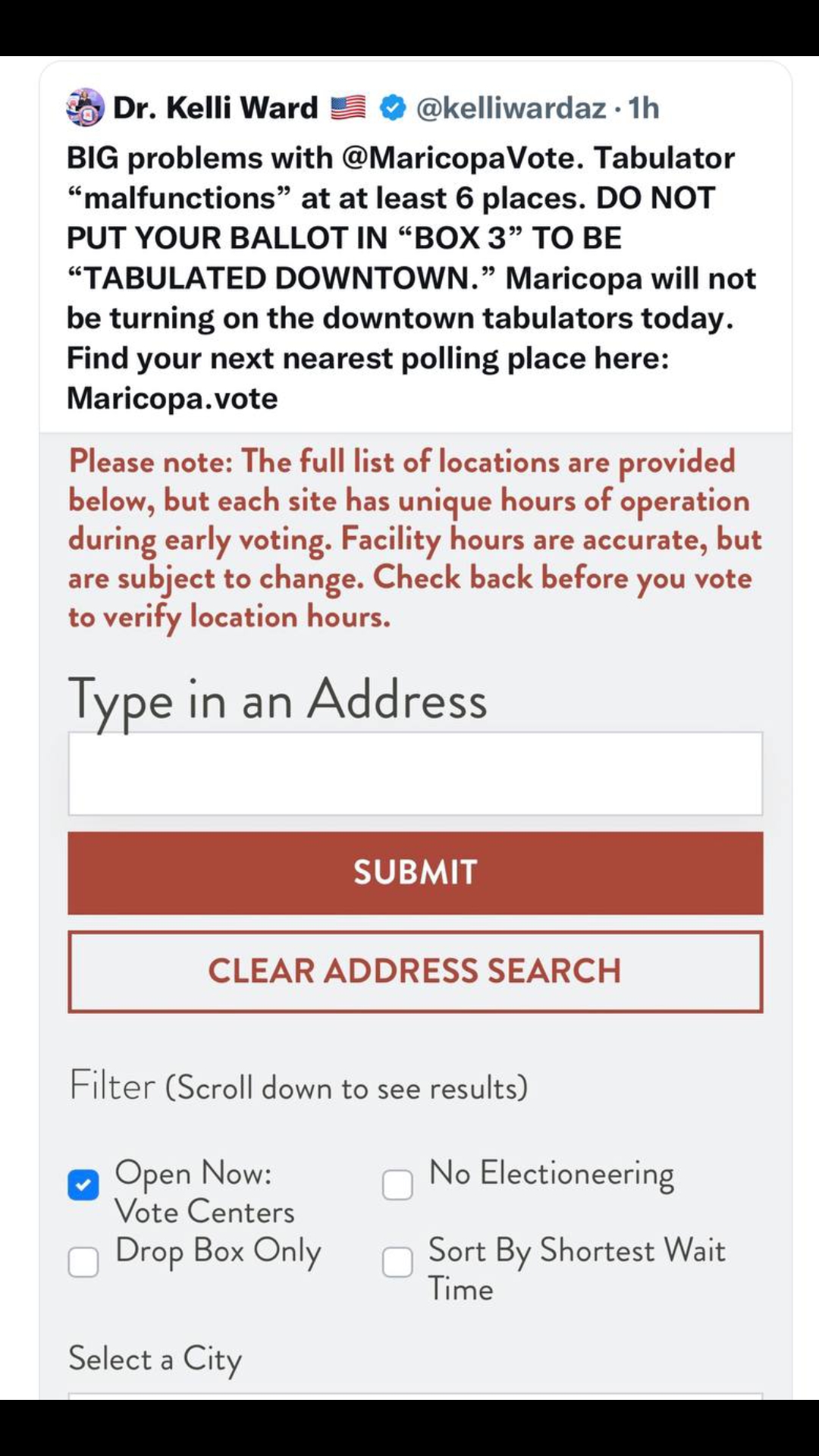Focus the Type in an Address field
The width and height of the screenshot is (819, 1456).
pos(416,773)
